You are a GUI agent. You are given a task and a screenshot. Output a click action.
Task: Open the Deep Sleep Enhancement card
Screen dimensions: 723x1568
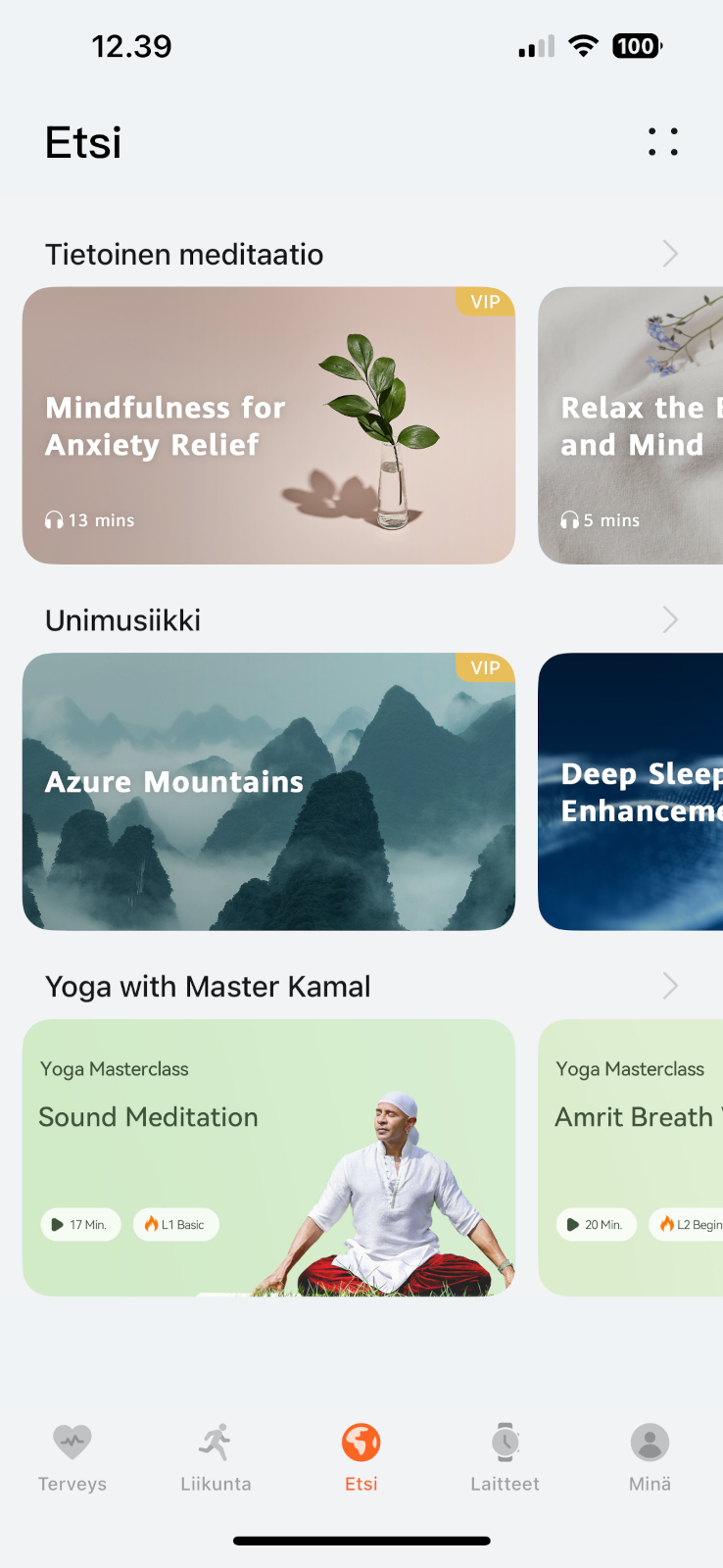click(x=631, y=792)
